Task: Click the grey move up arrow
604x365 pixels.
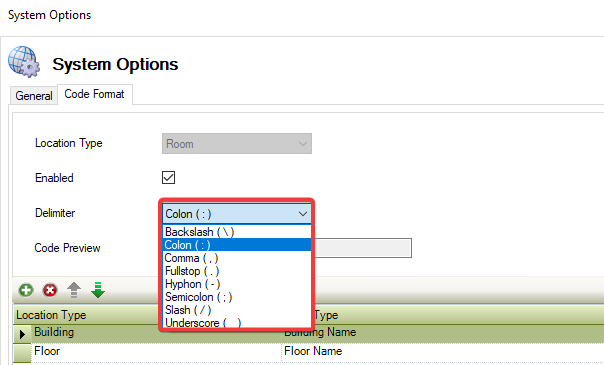Action: tap(74, 290)
